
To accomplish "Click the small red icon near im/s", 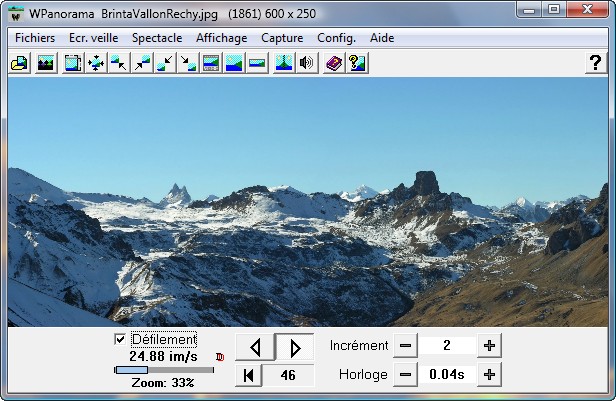I will coord(220,357).
